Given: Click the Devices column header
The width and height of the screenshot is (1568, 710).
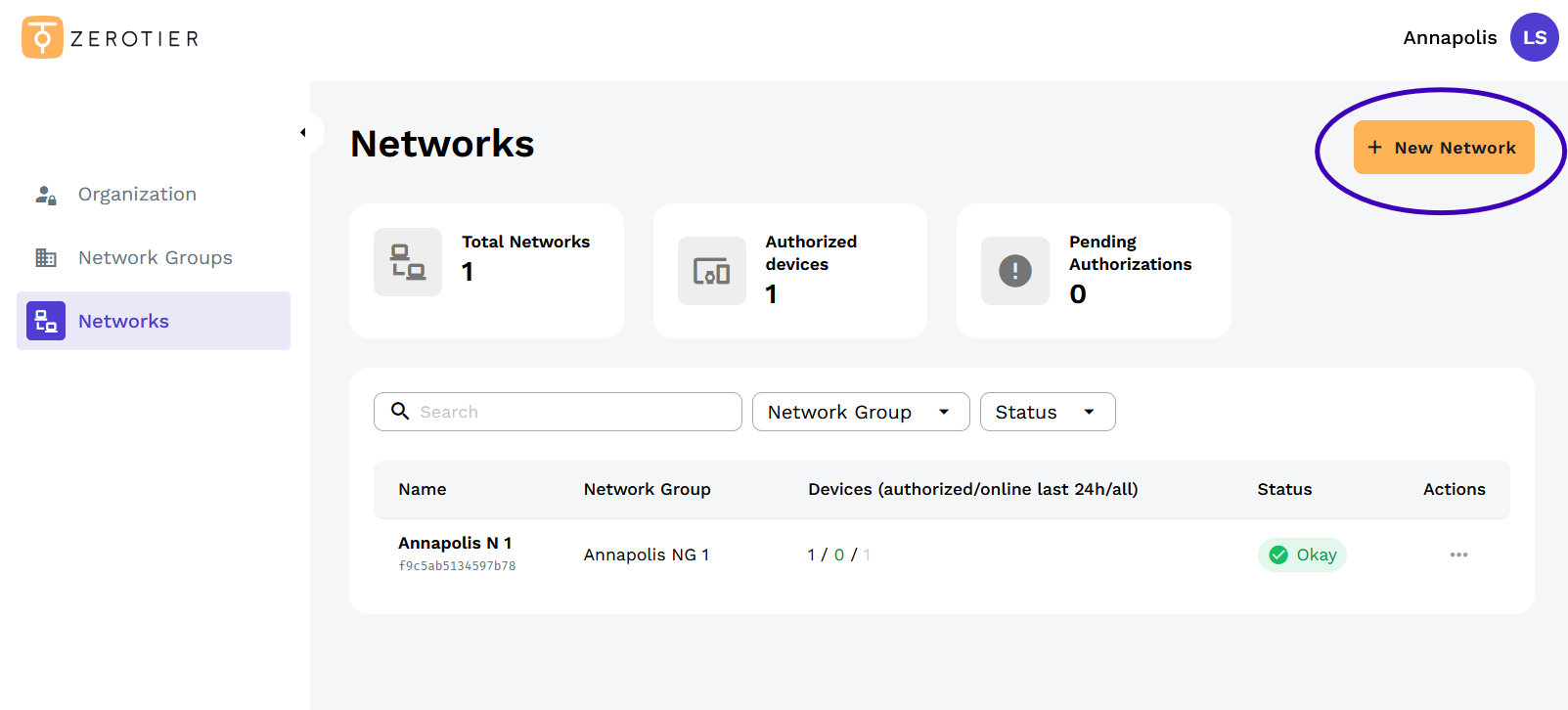Looking at the screenshot, I should 973,489.
